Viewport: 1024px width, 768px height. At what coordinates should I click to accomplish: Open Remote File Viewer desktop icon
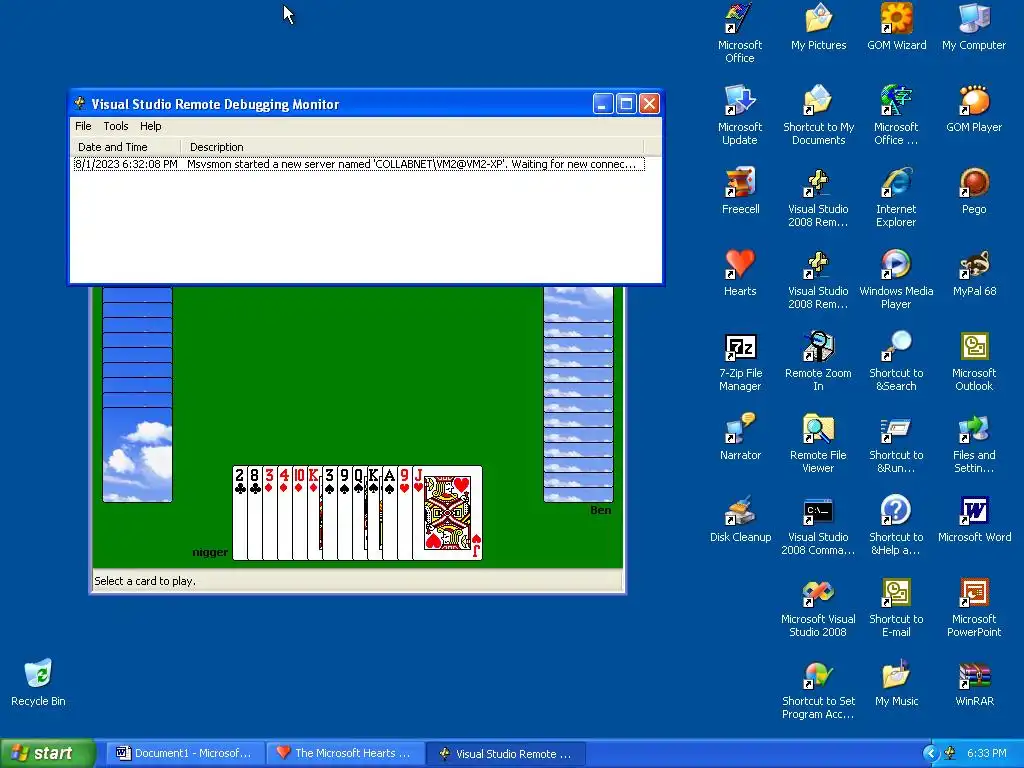pyautogui.click(x=818, y=443)
